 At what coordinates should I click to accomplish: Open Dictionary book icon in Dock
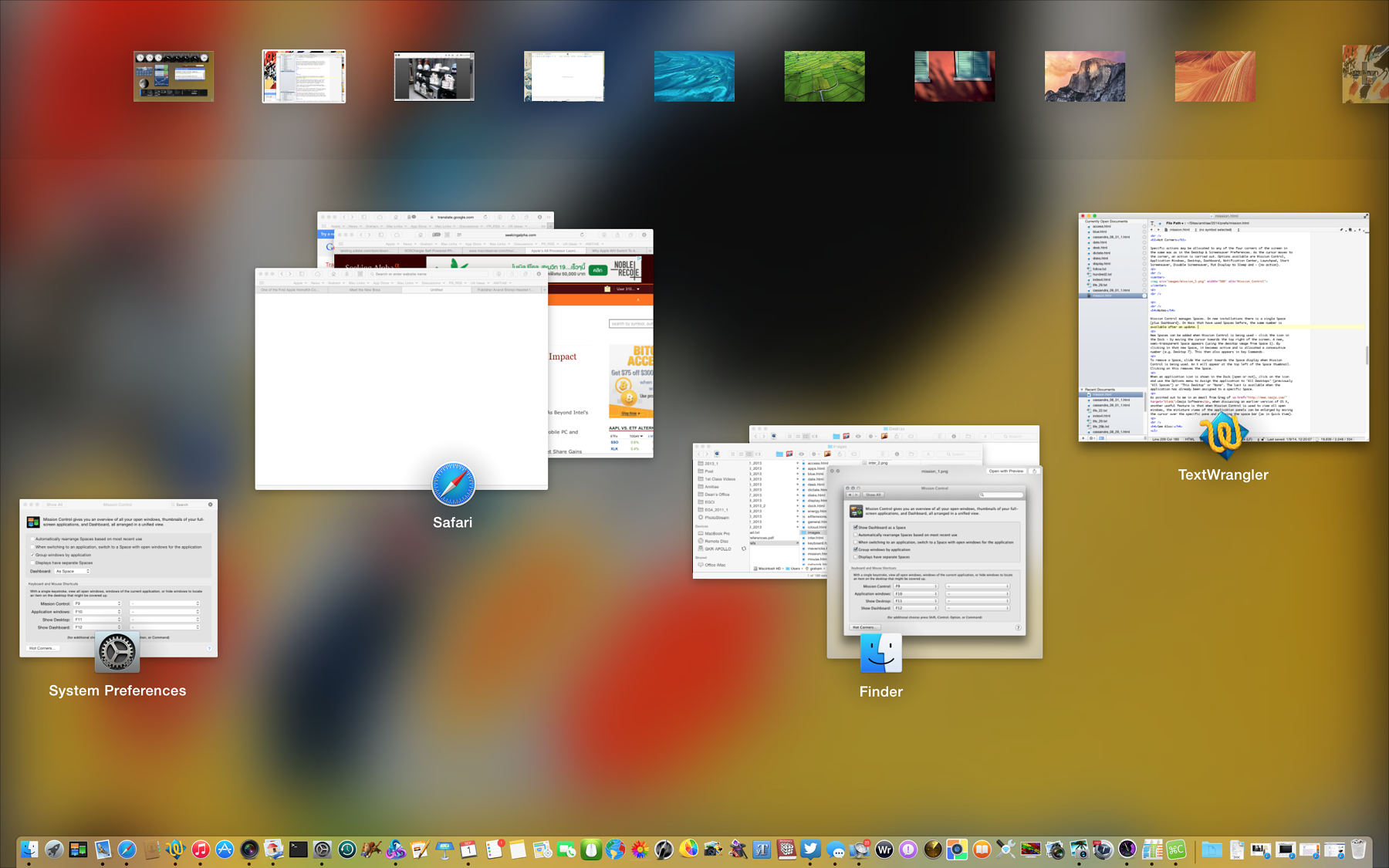click(x=786, y=849)
